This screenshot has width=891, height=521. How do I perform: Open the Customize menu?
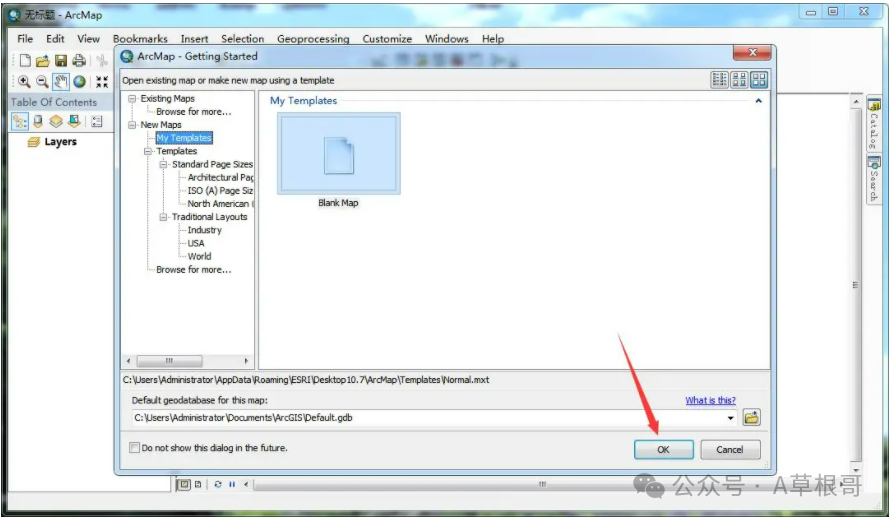click(387, 39)
